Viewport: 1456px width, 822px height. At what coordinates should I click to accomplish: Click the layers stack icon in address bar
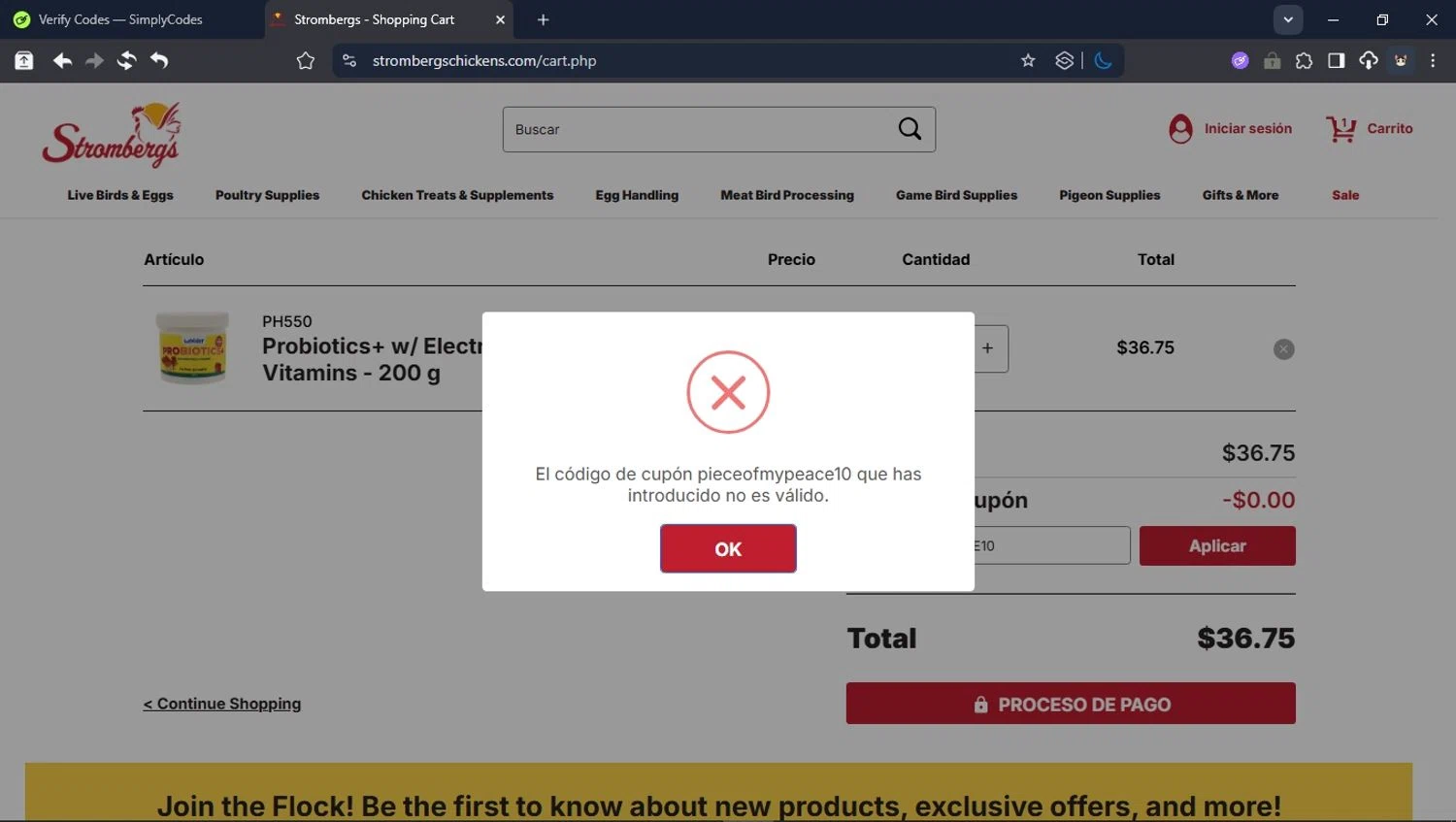coord(1064,60)
